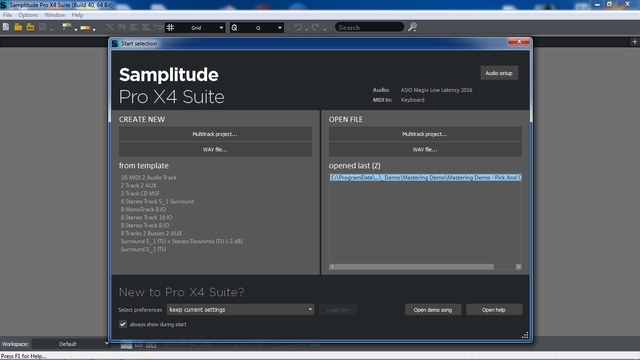Open the quantize Q value dropdown

[280, 28]
